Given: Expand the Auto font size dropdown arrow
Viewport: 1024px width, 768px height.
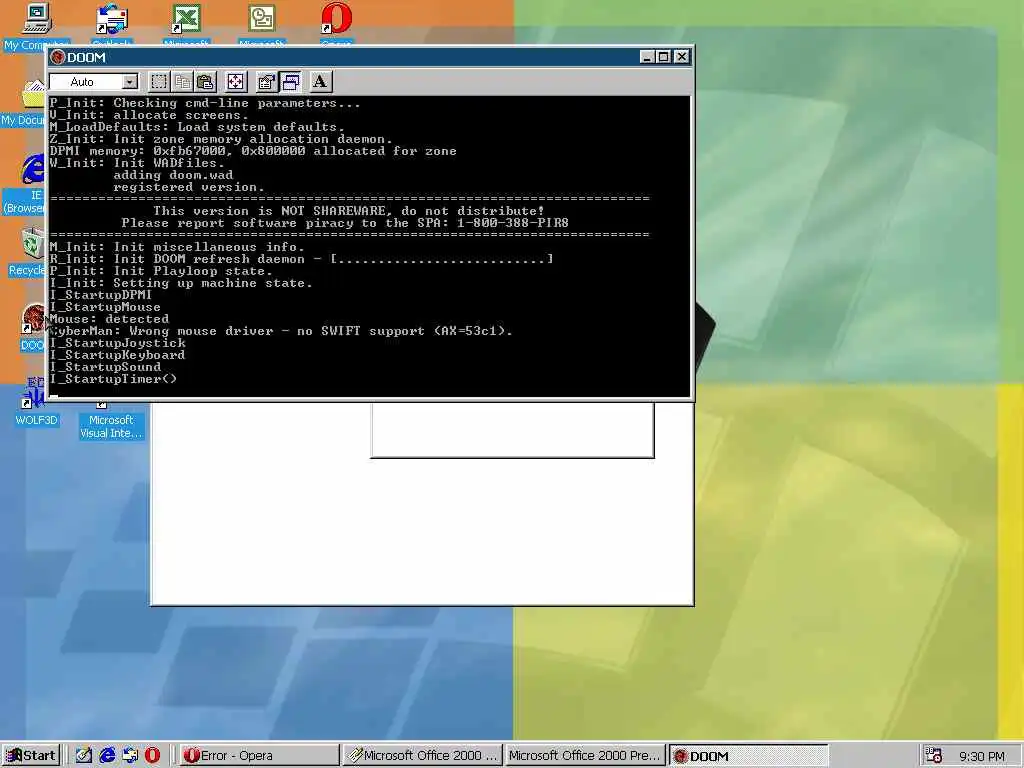Looking at the screenshot, I should point(130,82).
